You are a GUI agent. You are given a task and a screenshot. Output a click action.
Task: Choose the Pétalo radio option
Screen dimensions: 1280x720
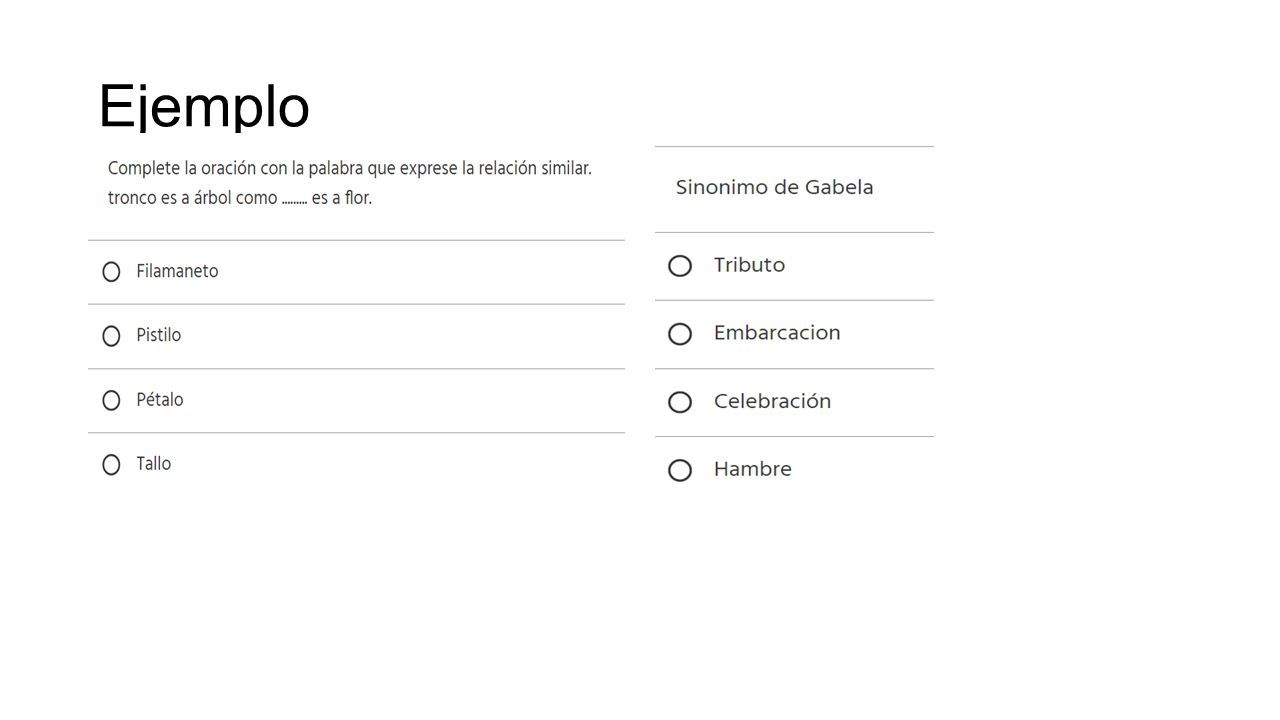(111, 400)
